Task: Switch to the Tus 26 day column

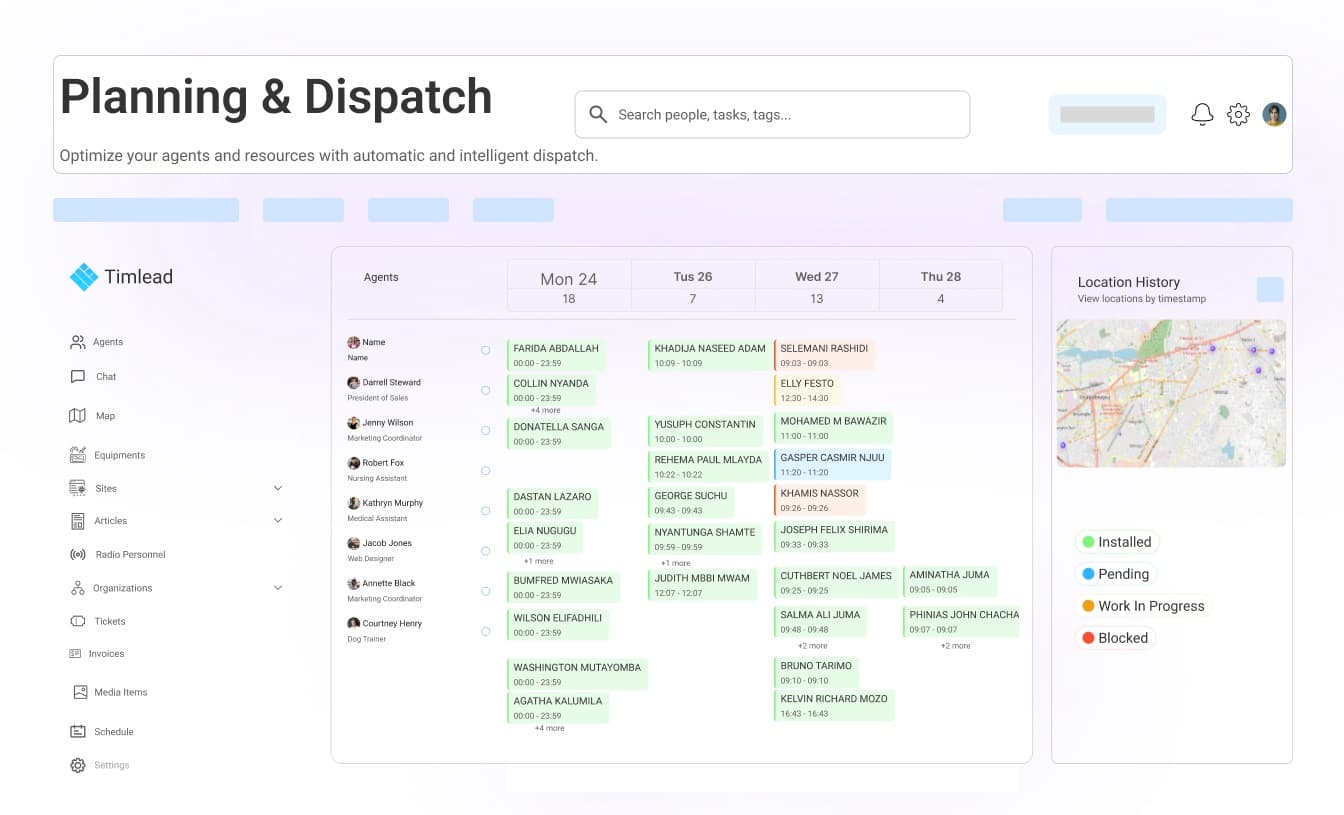Action: (x=692, y=276)
